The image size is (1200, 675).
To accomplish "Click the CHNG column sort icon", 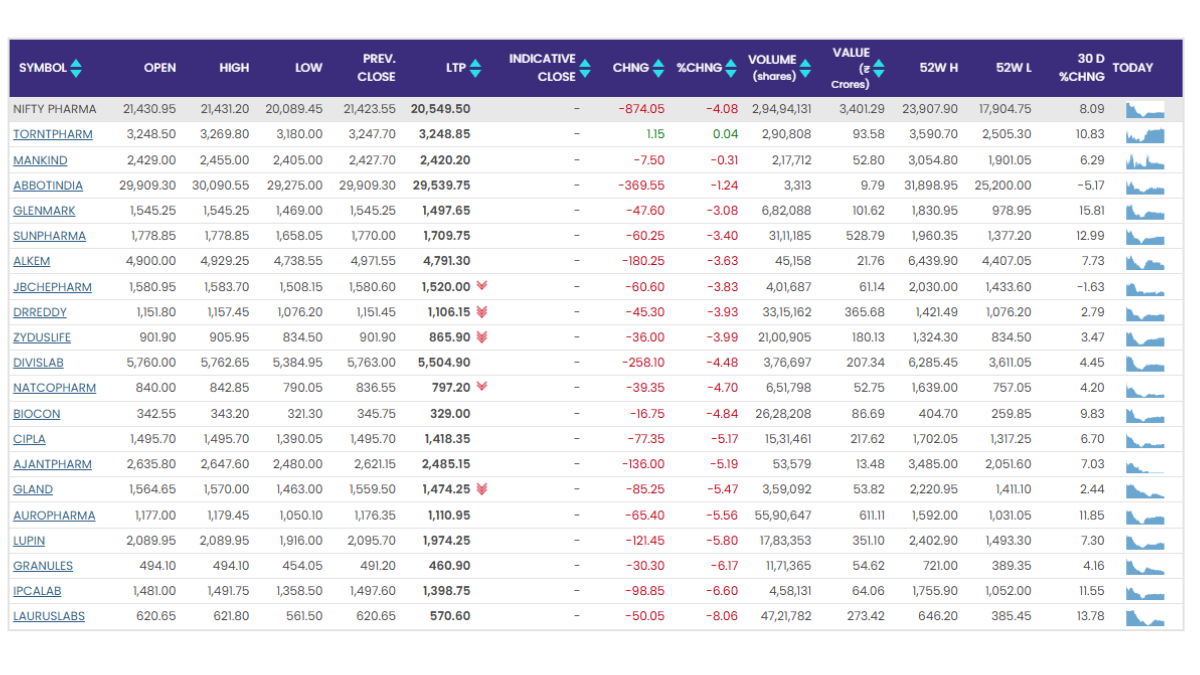I will (x=658, y=68).
